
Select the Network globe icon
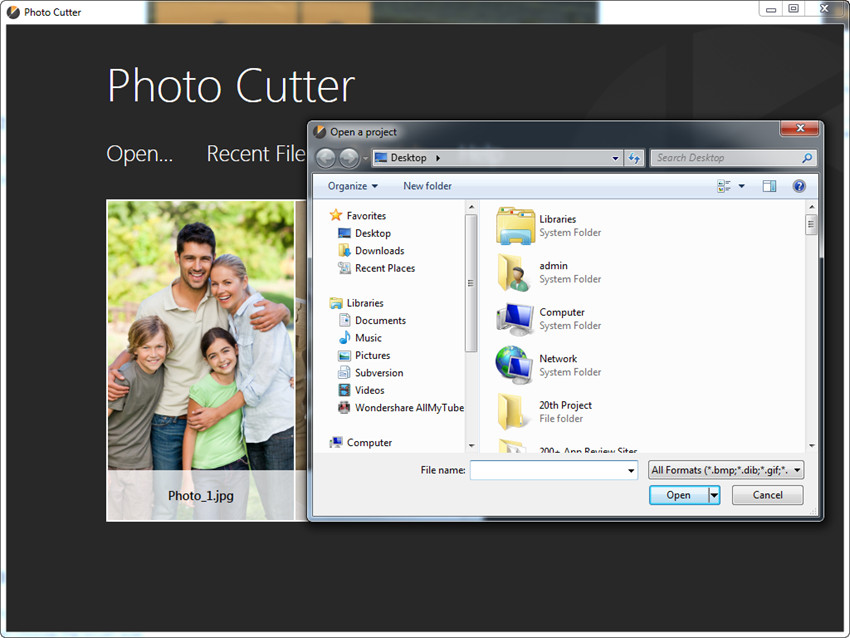pyautogui.click(x=515, y=365)
